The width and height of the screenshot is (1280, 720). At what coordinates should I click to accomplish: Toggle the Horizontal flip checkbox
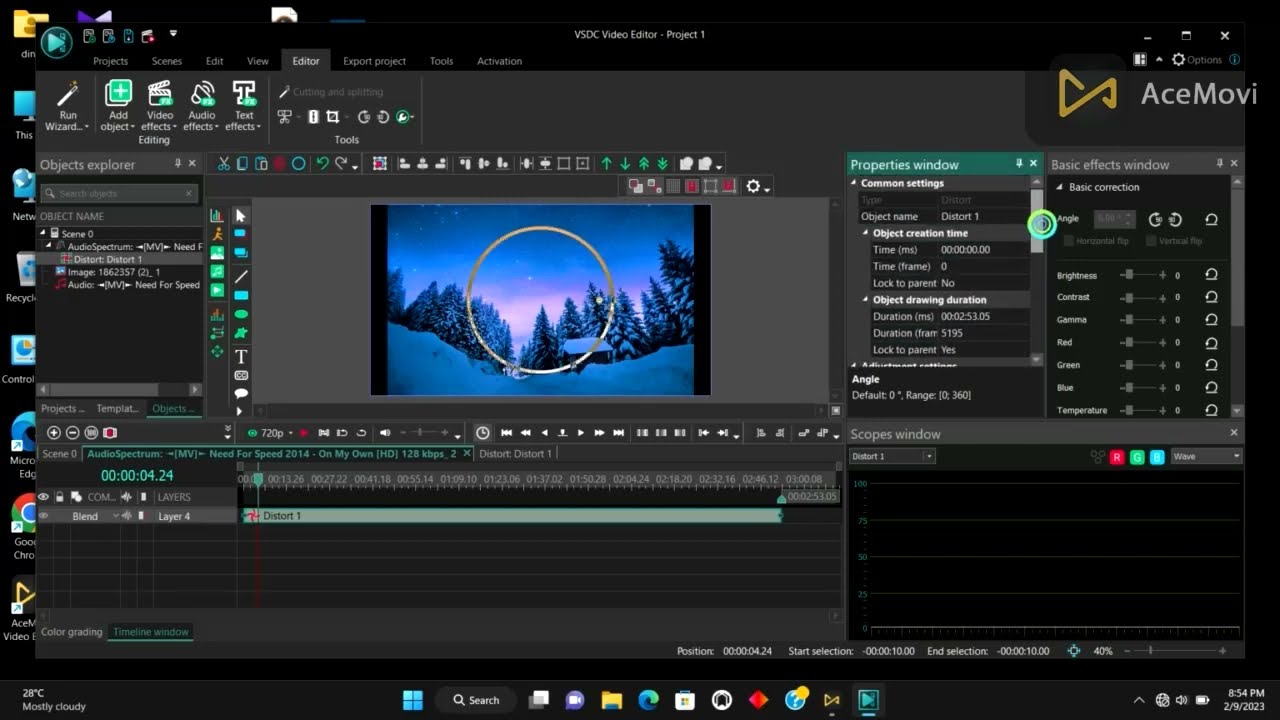[x=1069, y=241]
